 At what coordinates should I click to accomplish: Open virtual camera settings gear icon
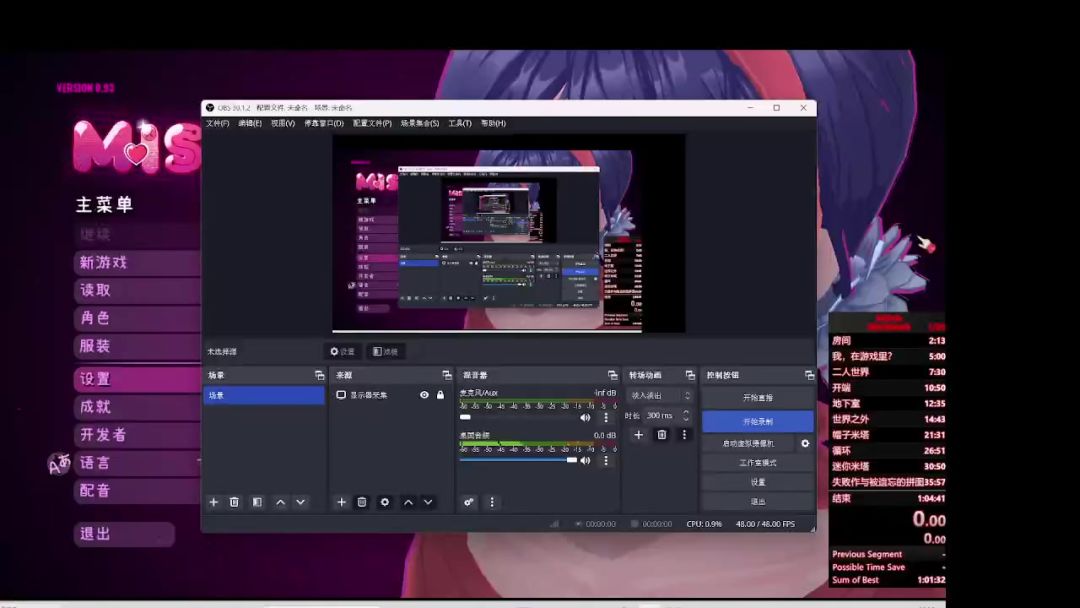click(805, 443)
